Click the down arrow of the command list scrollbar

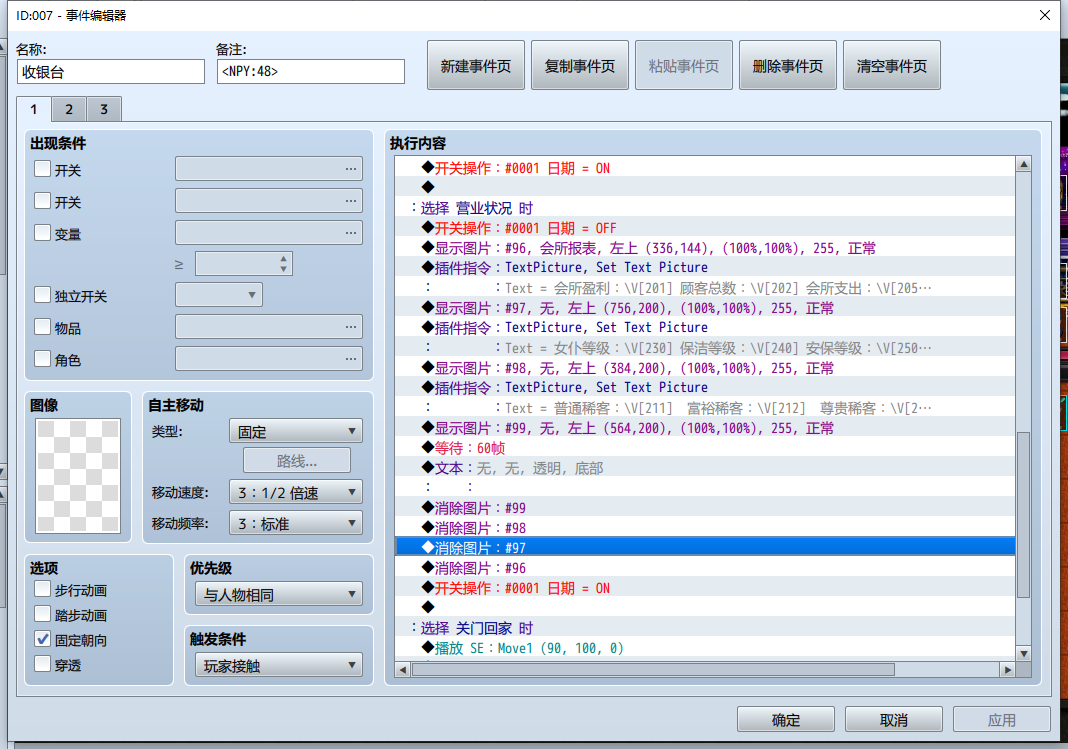point(1023,654)
